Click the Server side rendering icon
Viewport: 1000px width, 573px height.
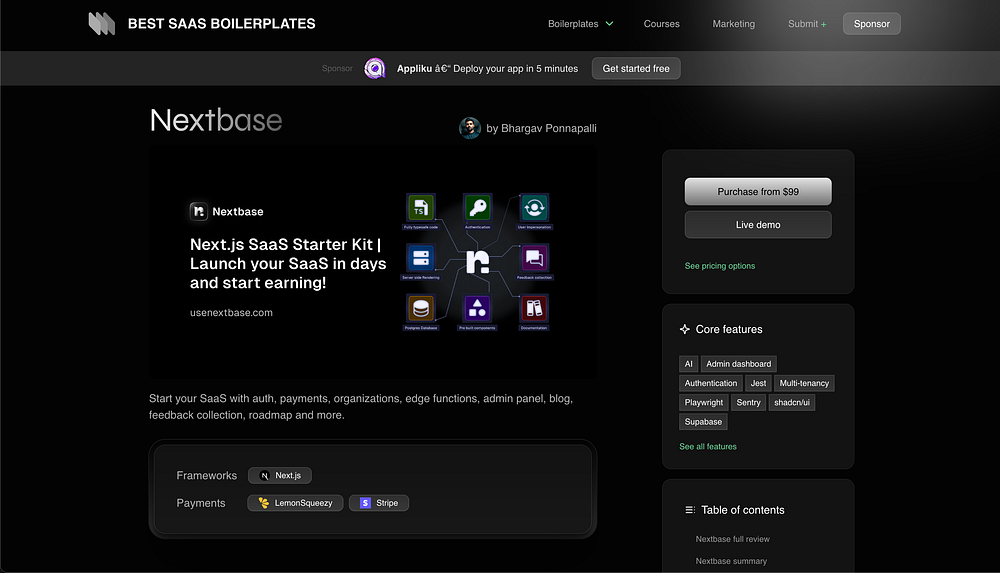click(420, 258)
